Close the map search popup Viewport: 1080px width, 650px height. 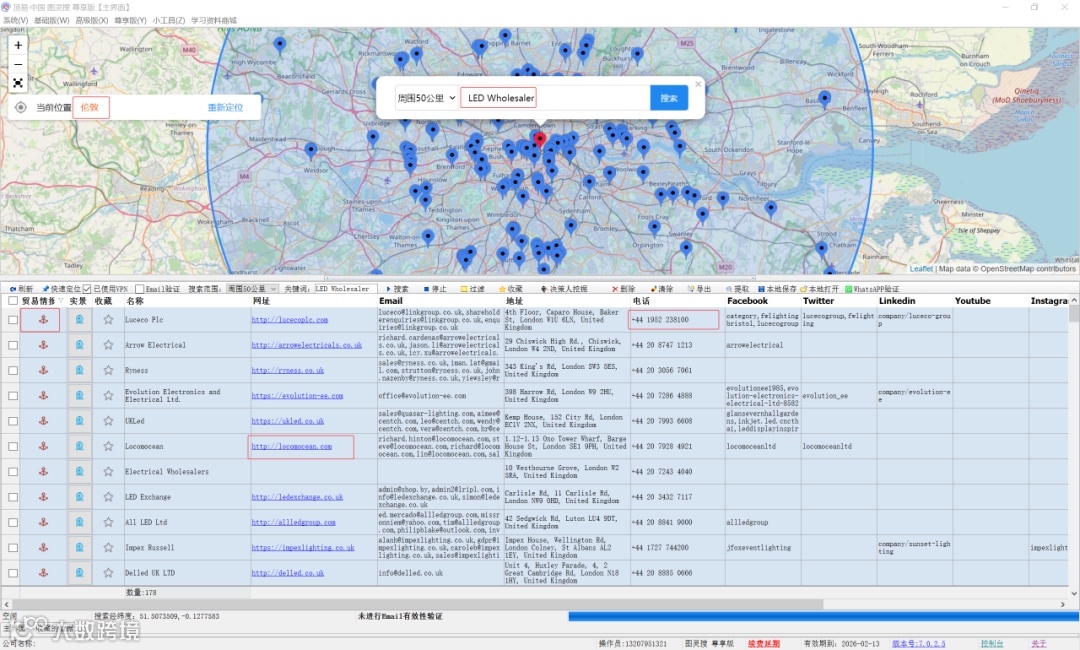698,84
